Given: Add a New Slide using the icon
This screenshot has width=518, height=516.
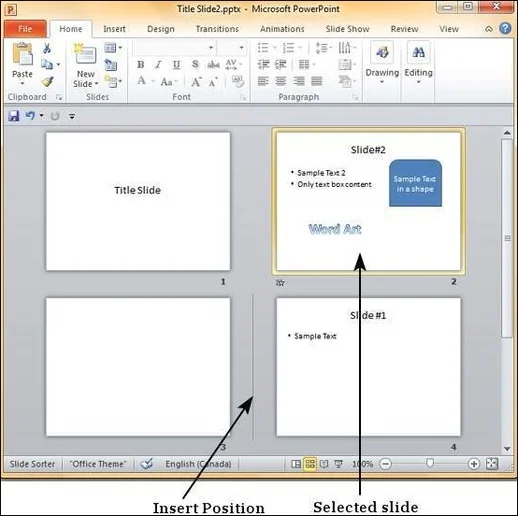Looking at the screenshot, I should pos(85,53).
